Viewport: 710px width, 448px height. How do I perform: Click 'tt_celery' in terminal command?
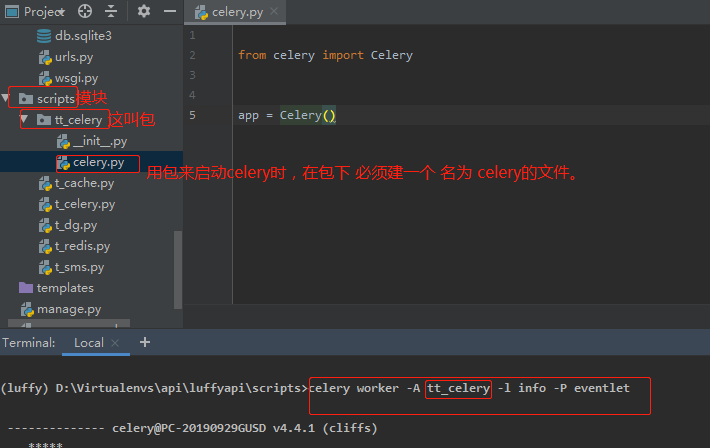tap(459, 388)
